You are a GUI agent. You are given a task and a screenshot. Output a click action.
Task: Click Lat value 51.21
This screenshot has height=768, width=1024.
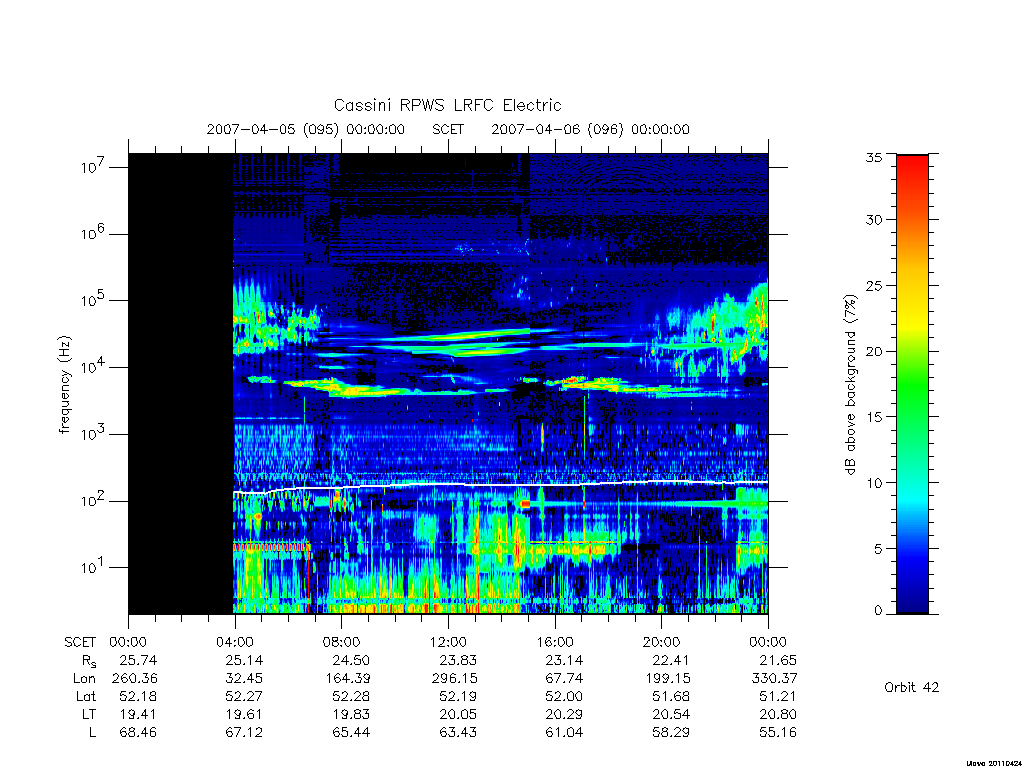point(778,696)
